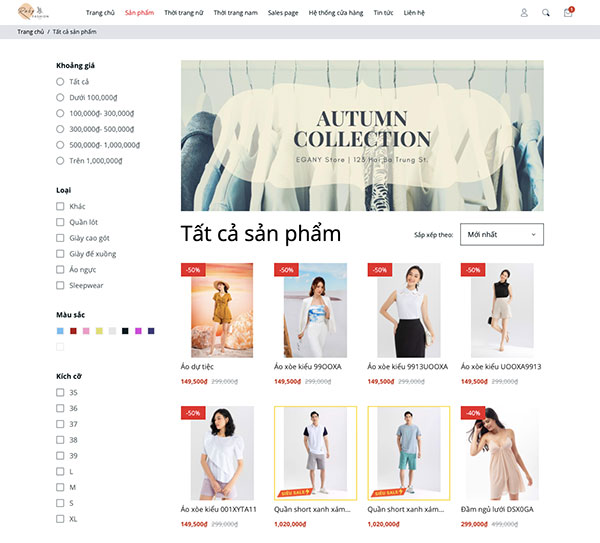Pick the pink color swatch

point(86,331)
